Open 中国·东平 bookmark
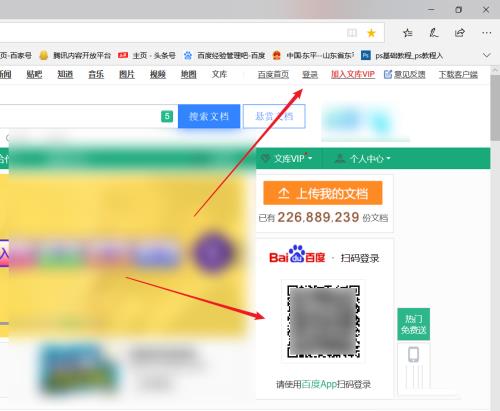Image resolution: width=500 pixels, height=411 pixels. pos(313,55)
